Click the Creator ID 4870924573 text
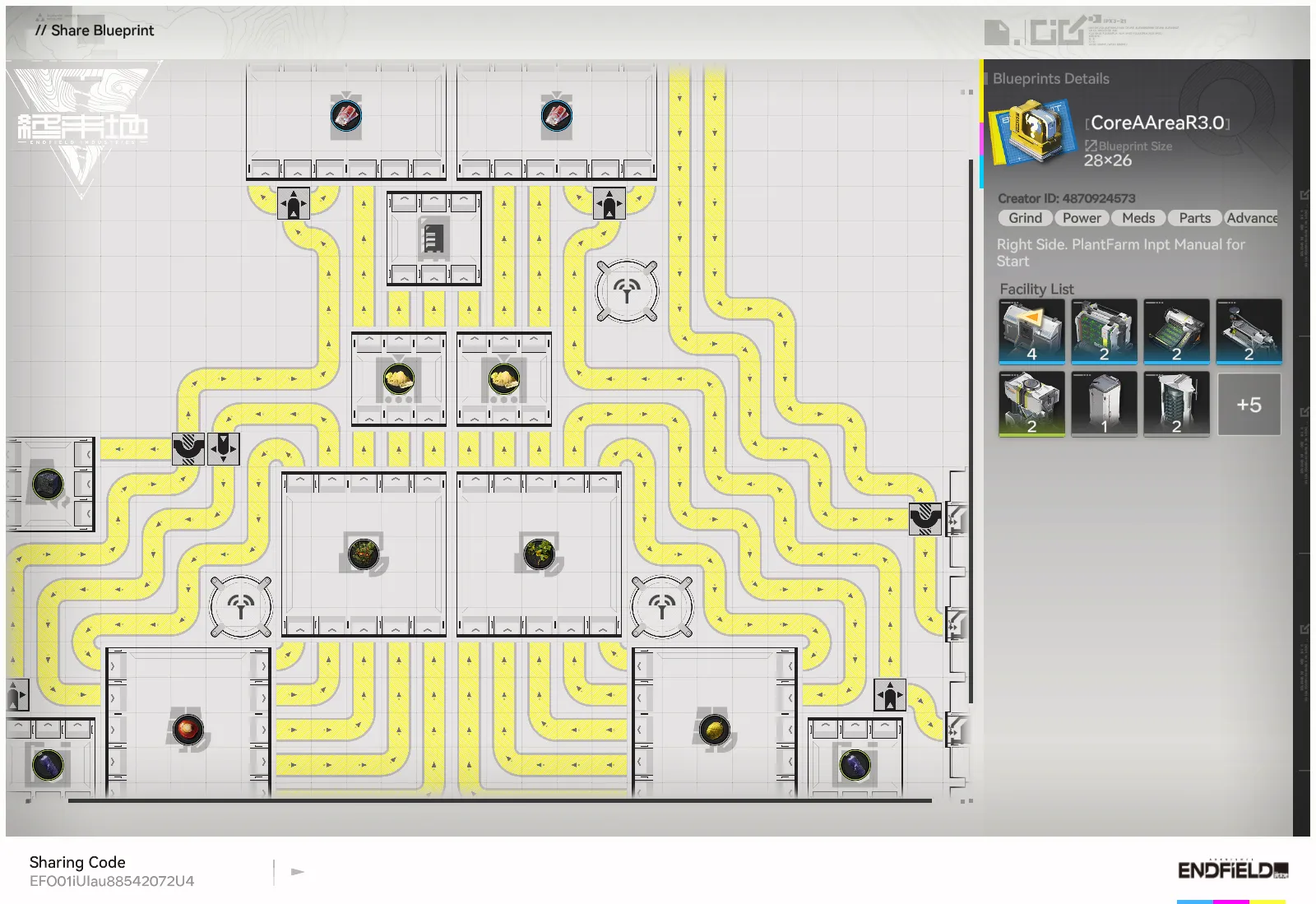This screenshot has width=1316, height=904. tap(1066, 198)
